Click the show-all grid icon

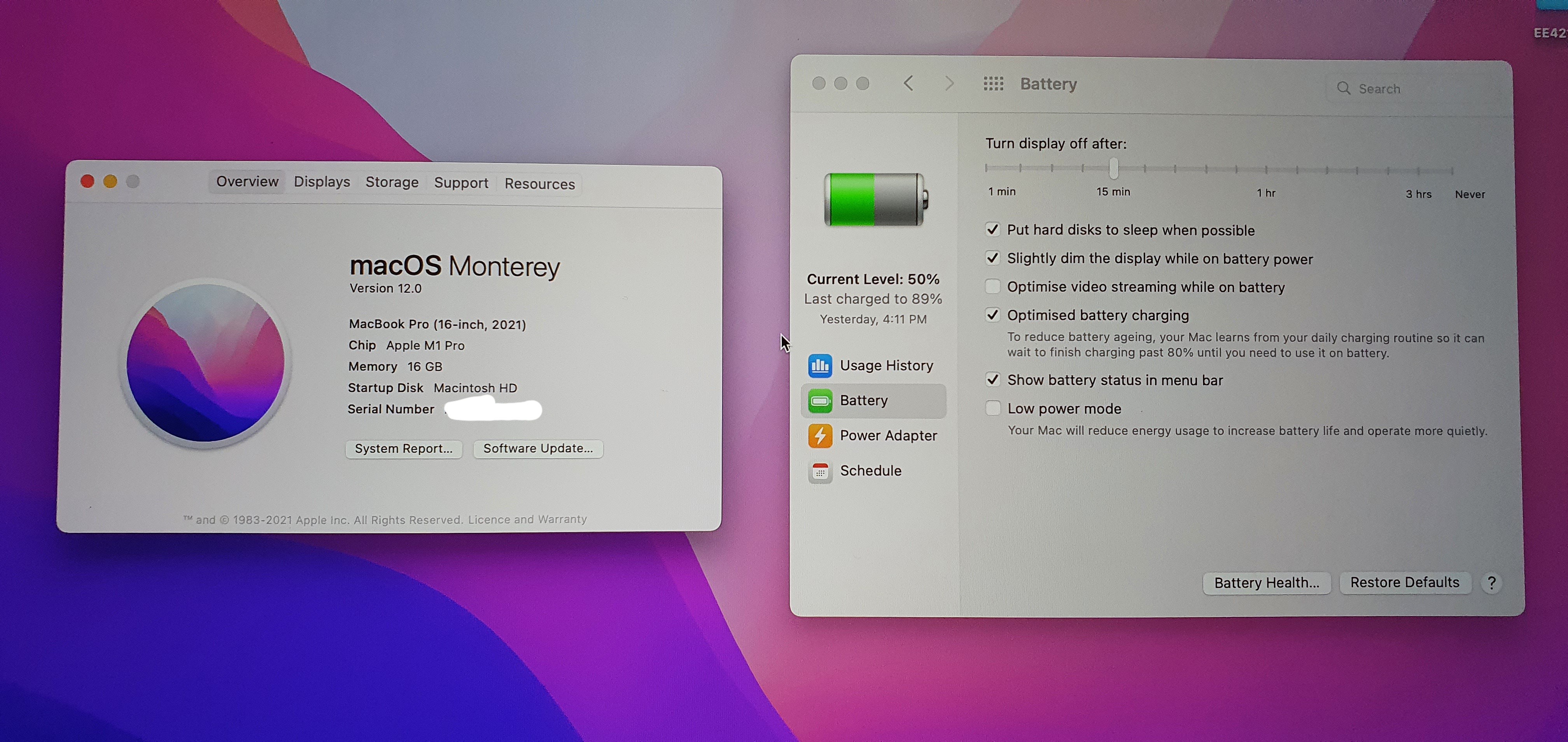993,84
